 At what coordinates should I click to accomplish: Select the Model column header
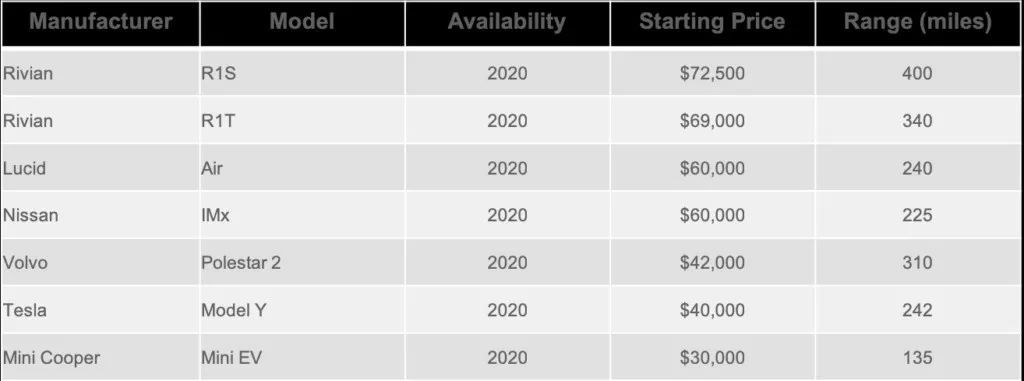point(302,24)
